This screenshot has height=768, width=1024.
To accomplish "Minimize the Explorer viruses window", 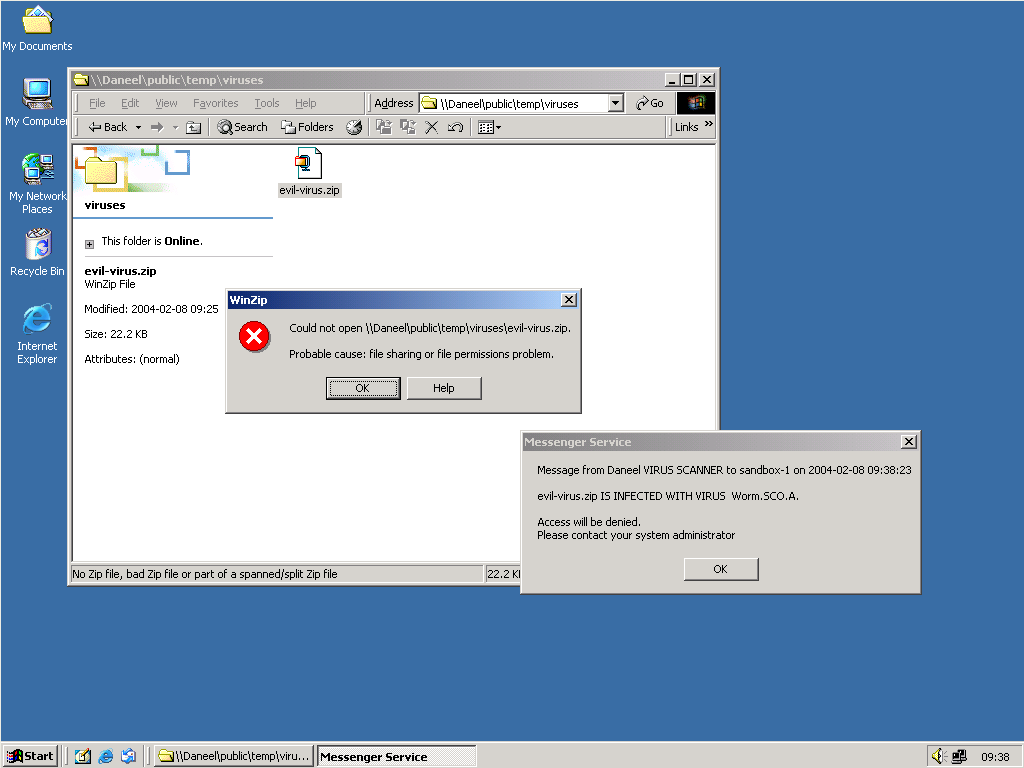I will pos(673,80).
